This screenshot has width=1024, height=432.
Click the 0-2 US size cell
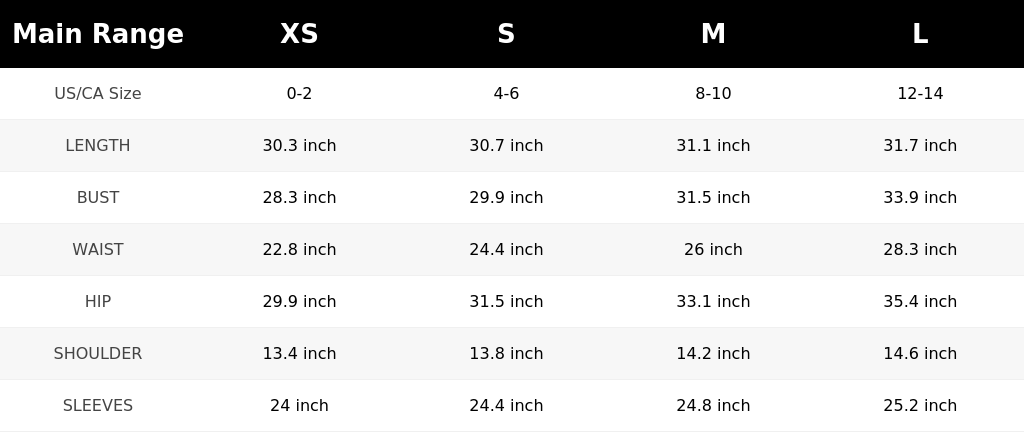click(x=299, y=93)
